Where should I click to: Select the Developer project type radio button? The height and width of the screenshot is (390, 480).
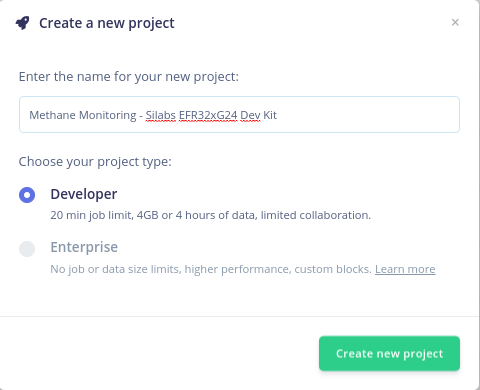coord(27,195)
